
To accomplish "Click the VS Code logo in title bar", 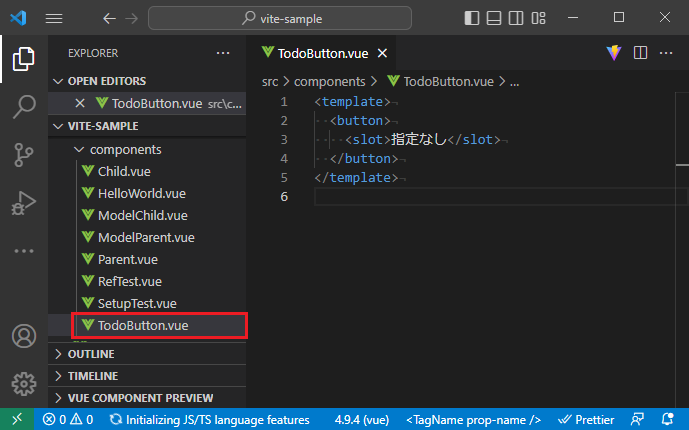I will pos(18,18).
